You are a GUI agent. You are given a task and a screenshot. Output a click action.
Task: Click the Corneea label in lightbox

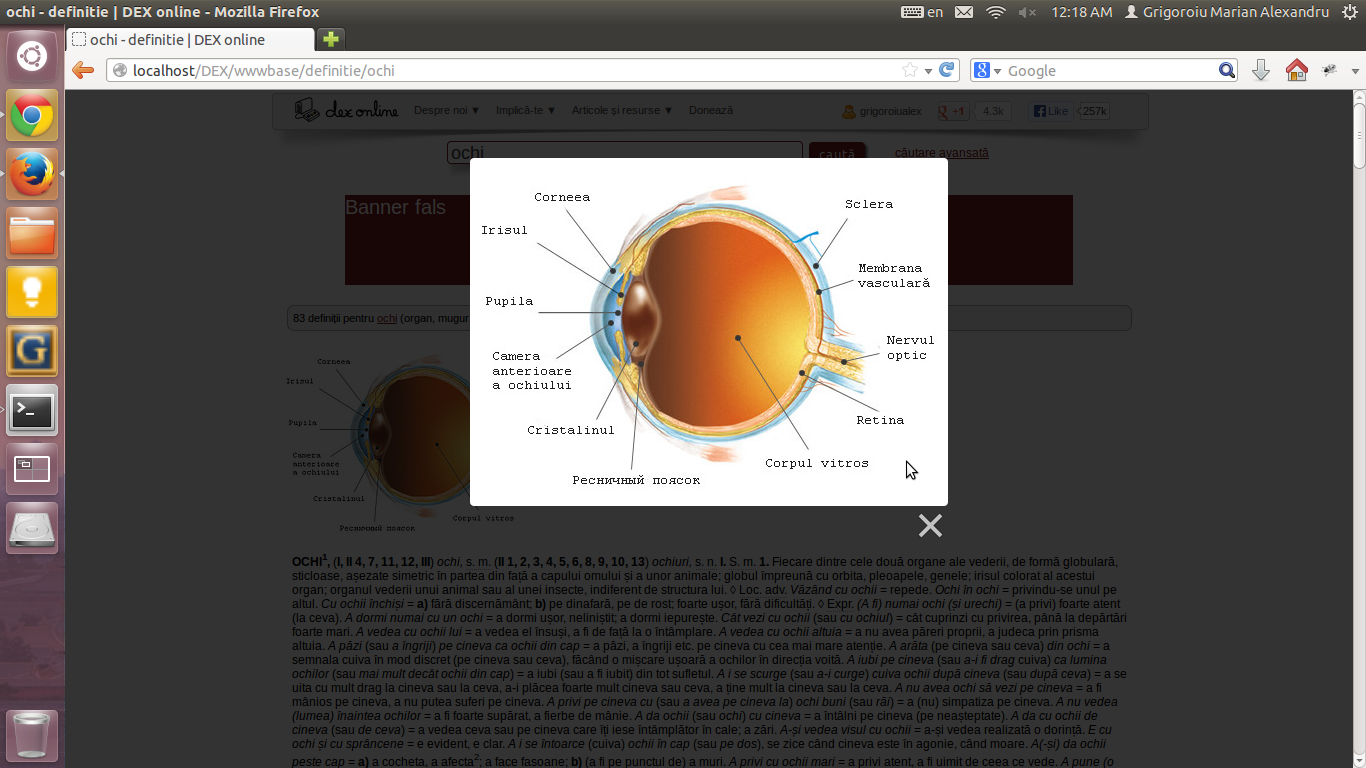click(x=562, y=197)
